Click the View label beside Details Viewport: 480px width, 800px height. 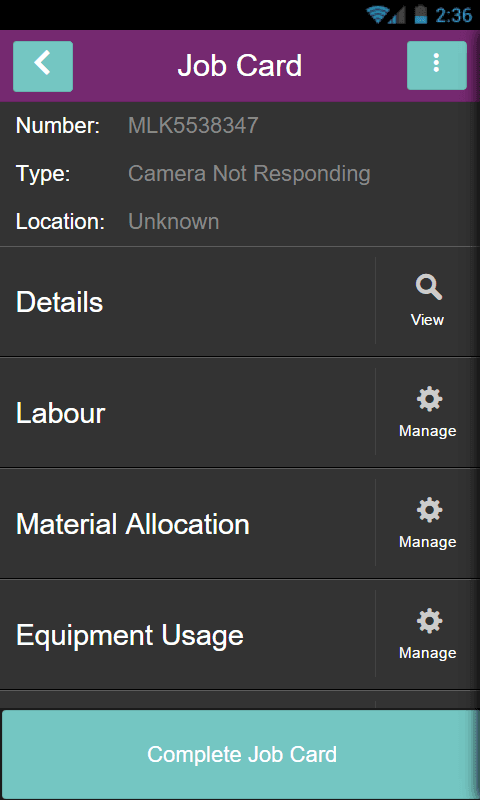(x=427, y=320)
